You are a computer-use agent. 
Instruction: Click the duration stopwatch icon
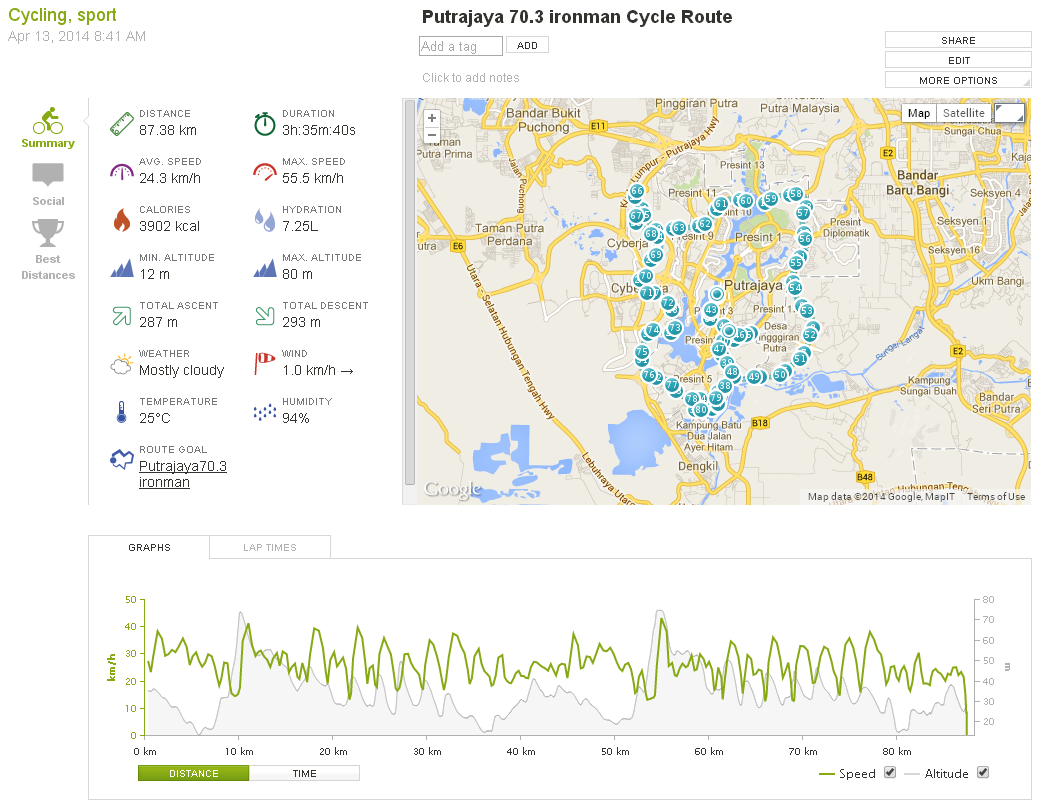pyautogui.click(x=264, y=123)
